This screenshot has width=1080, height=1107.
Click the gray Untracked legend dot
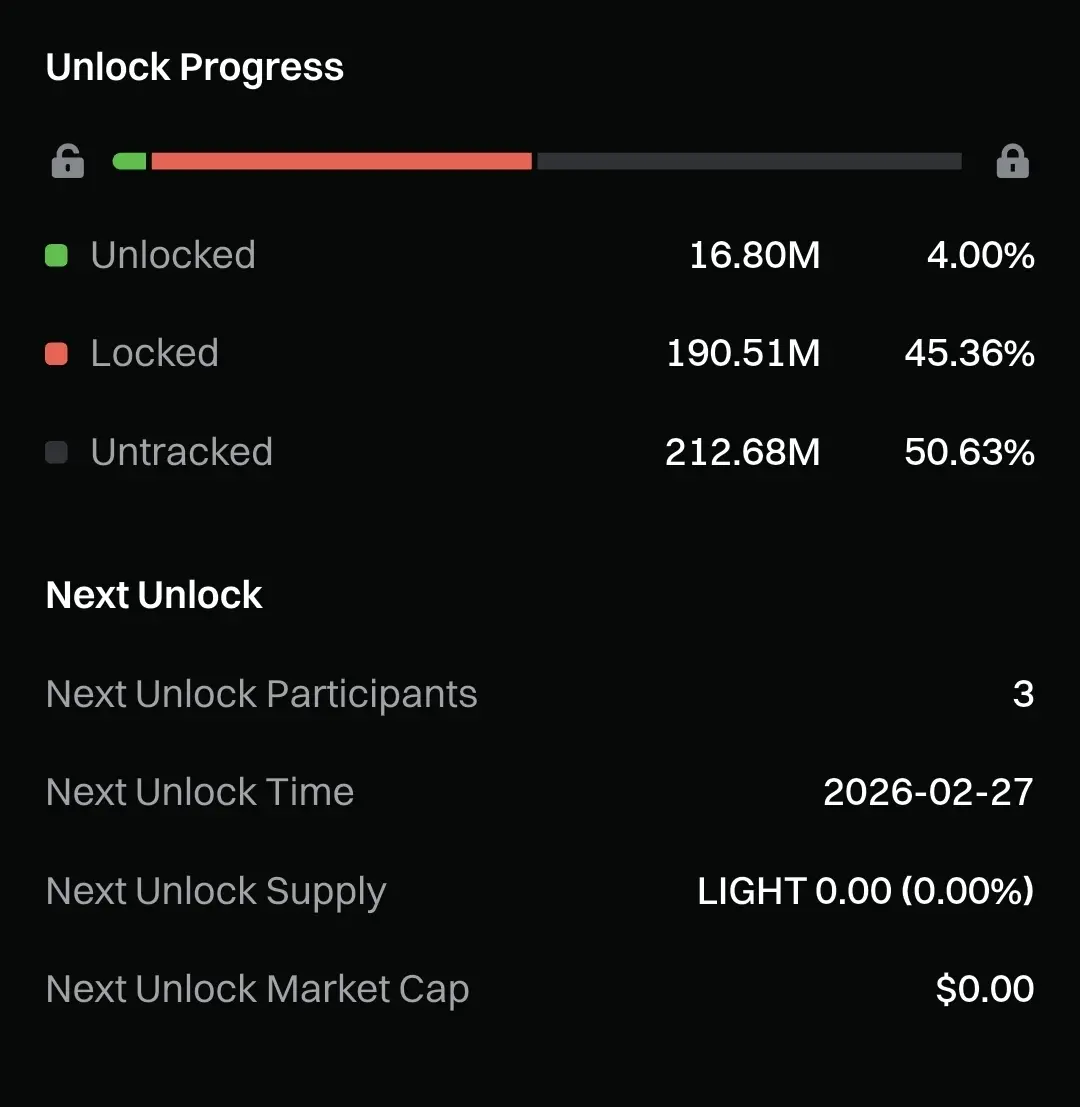57,453
